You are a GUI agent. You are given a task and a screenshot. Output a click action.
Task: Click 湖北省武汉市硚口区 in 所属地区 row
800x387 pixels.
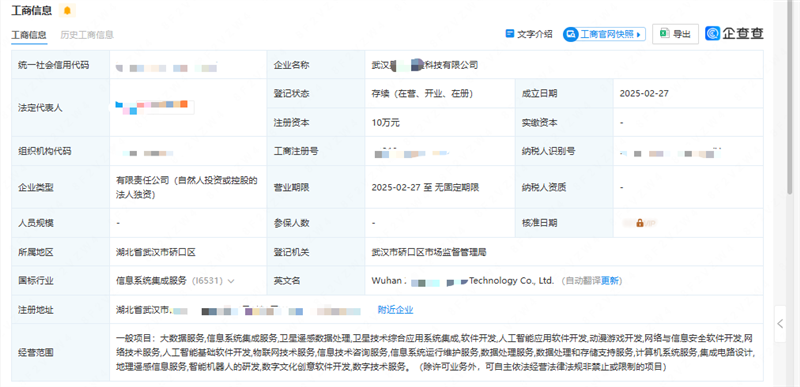(x=156, y=252)
